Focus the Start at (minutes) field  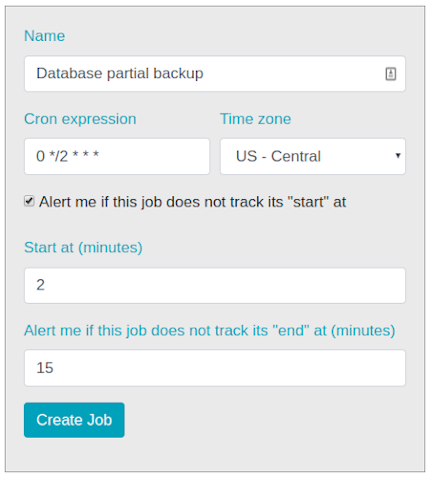215,285
